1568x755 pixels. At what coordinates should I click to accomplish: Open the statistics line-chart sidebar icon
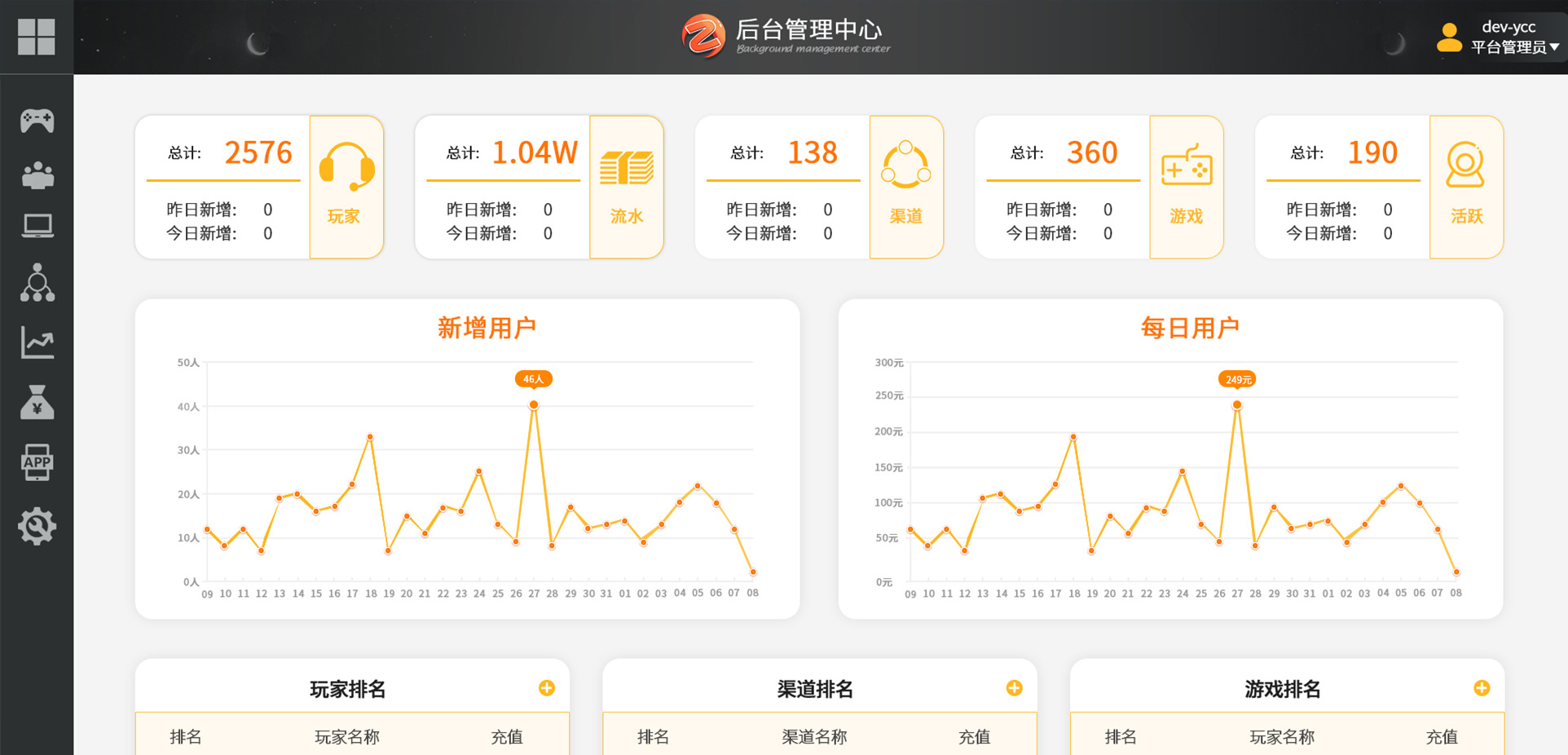[x=37, y=342]
